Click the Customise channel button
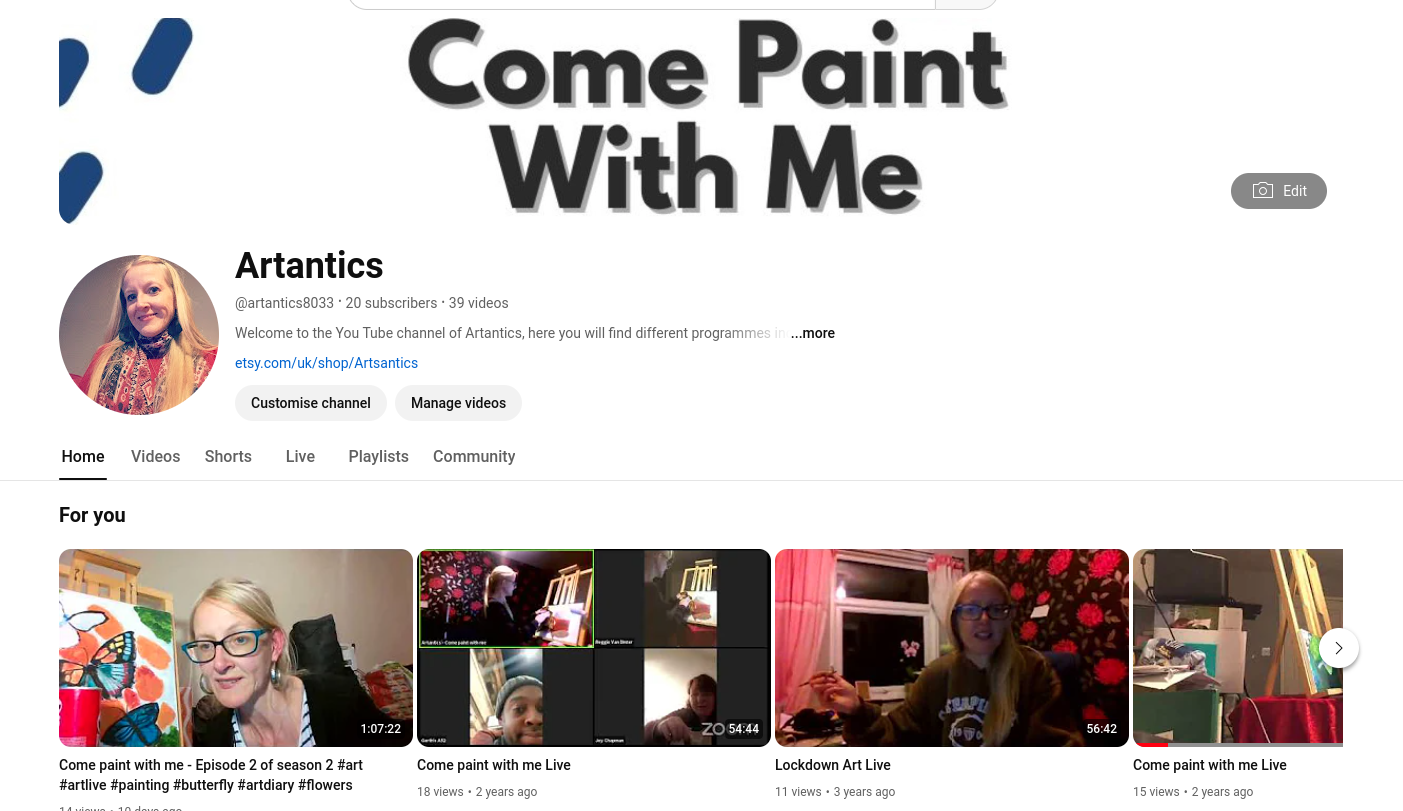The width and height of the screenshot is (1403, 811). (x=311, y=403)
